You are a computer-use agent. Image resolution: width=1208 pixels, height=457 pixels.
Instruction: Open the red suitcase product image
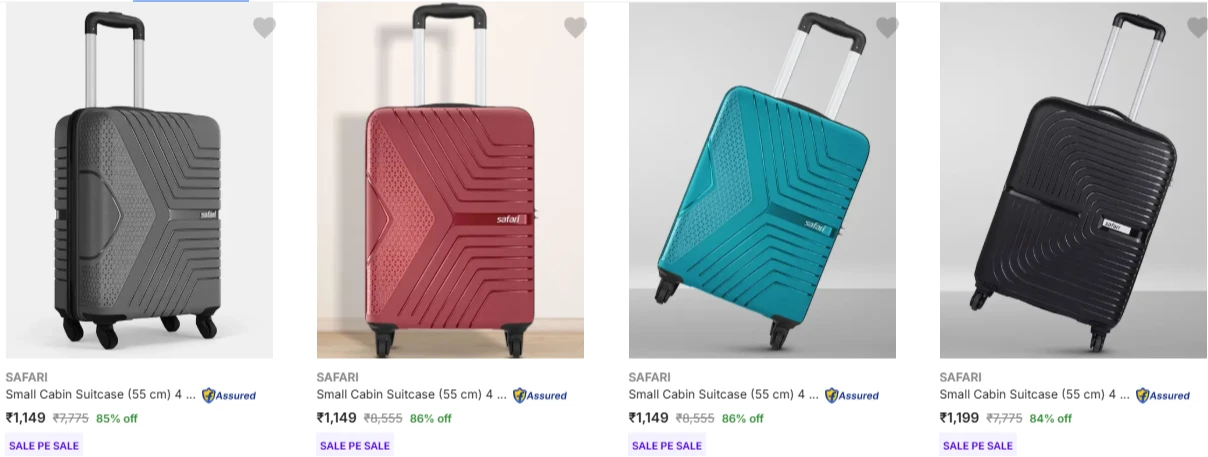tap(450, 180)
